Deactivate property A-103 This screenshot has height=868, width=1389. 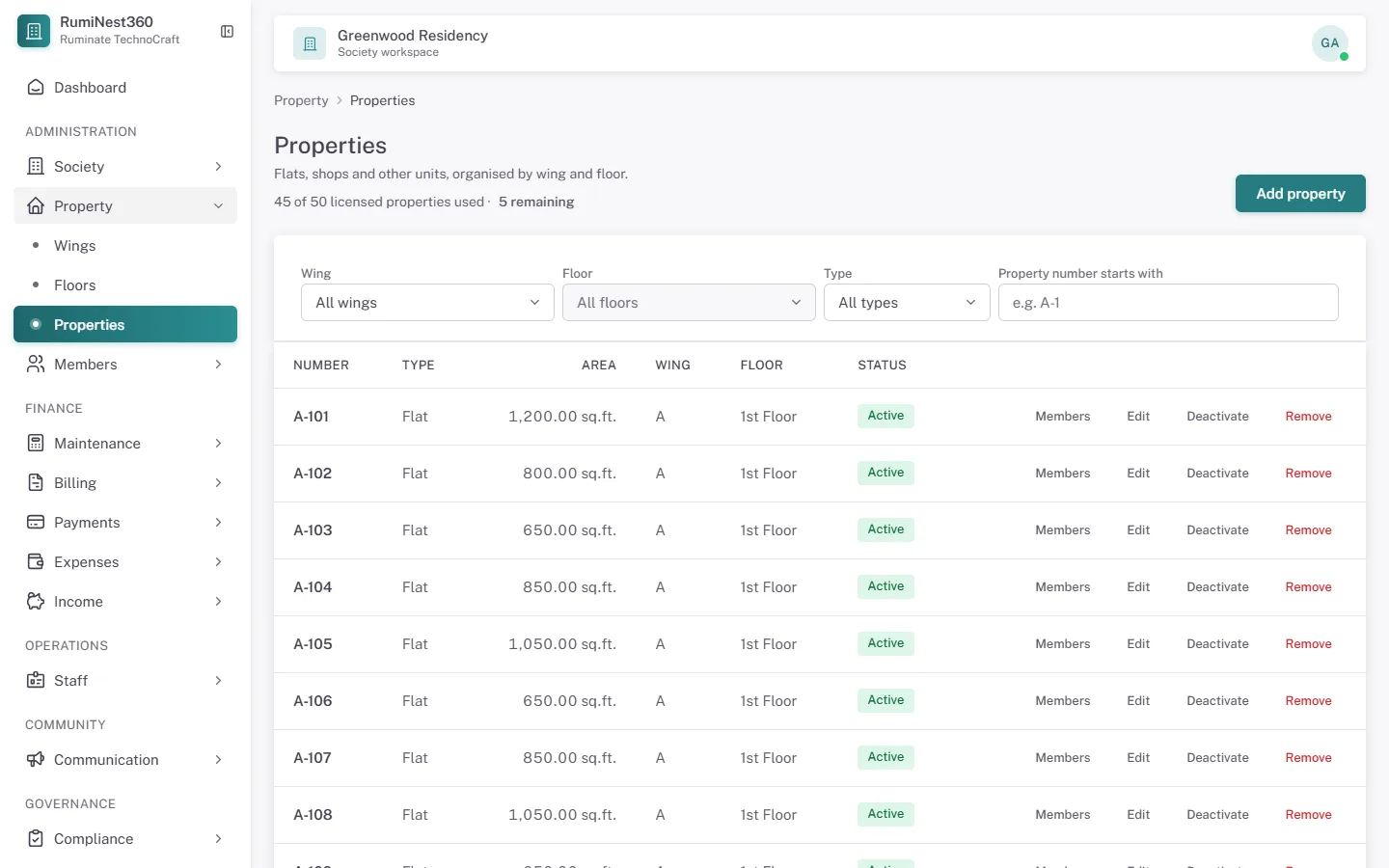click(x=1217, y=530)
